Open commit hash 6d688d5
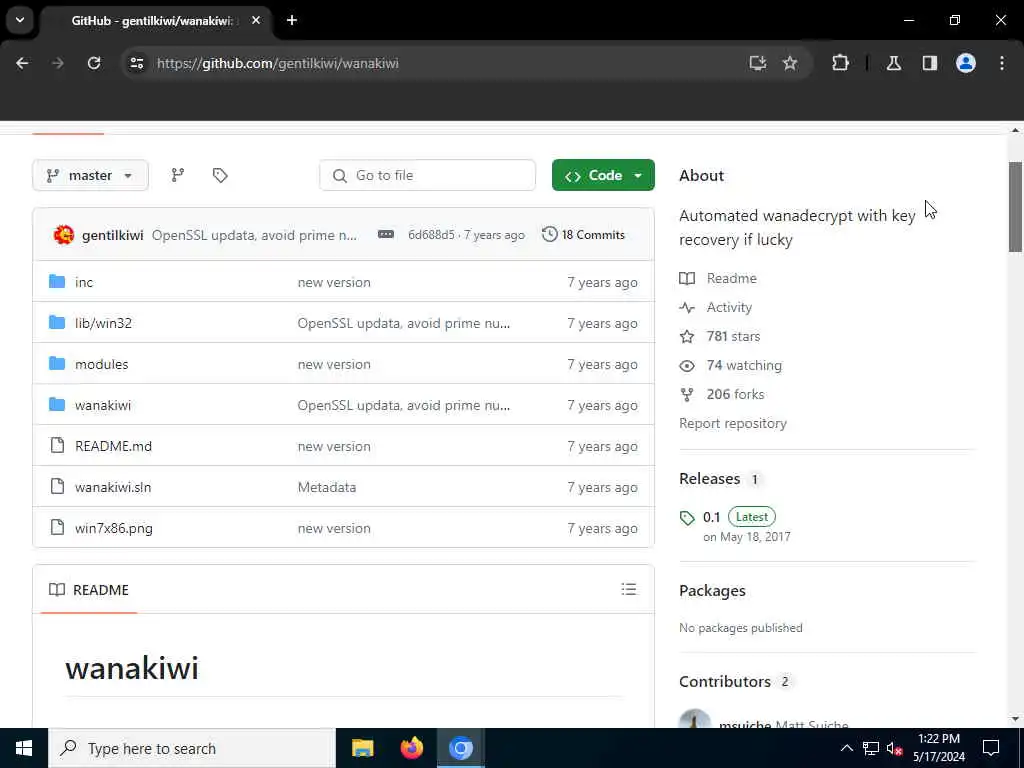1024x768 pixels. (x=431, y=235)
